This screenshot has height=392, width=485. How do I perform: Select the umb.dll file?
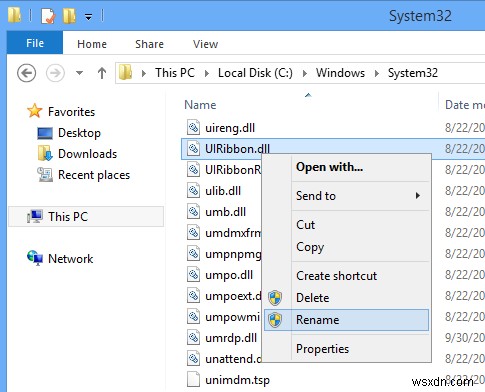click(x=225, y=212)
